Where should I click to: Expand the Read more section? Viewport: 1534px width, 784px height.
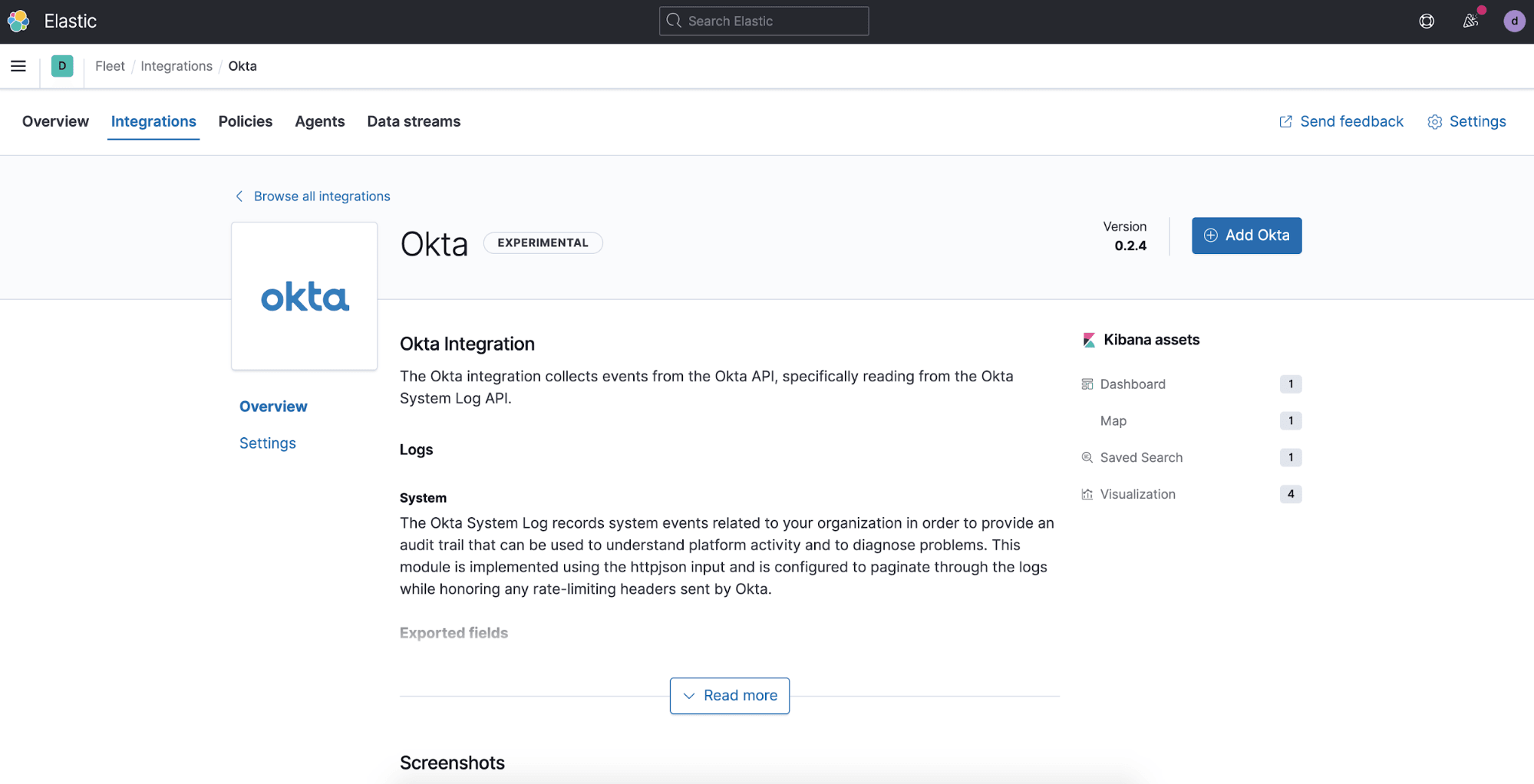click(x=729, y=695)
